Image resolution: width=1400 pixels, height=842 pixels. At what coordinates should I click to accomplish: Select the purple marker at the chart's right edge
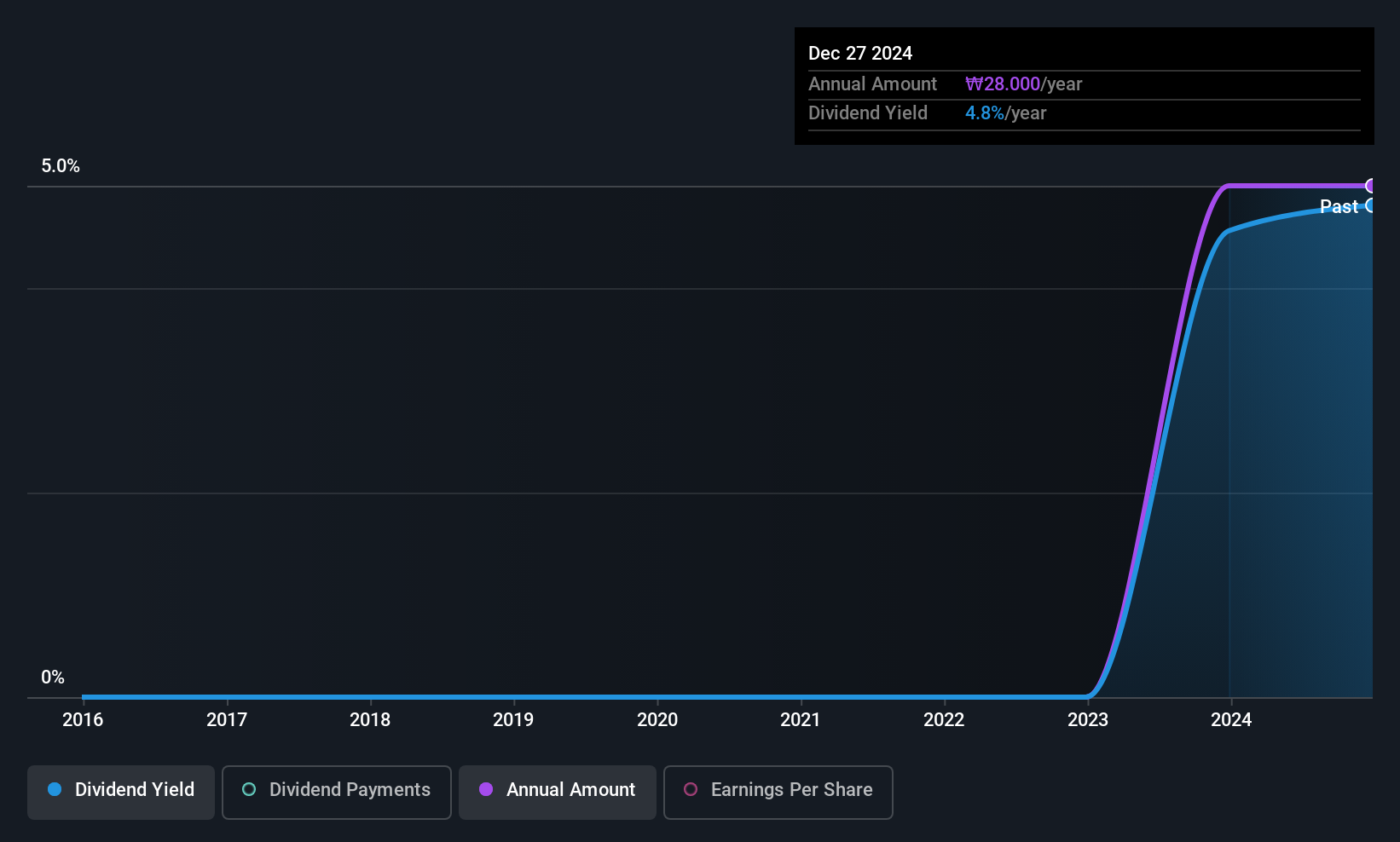(1371, 186)
